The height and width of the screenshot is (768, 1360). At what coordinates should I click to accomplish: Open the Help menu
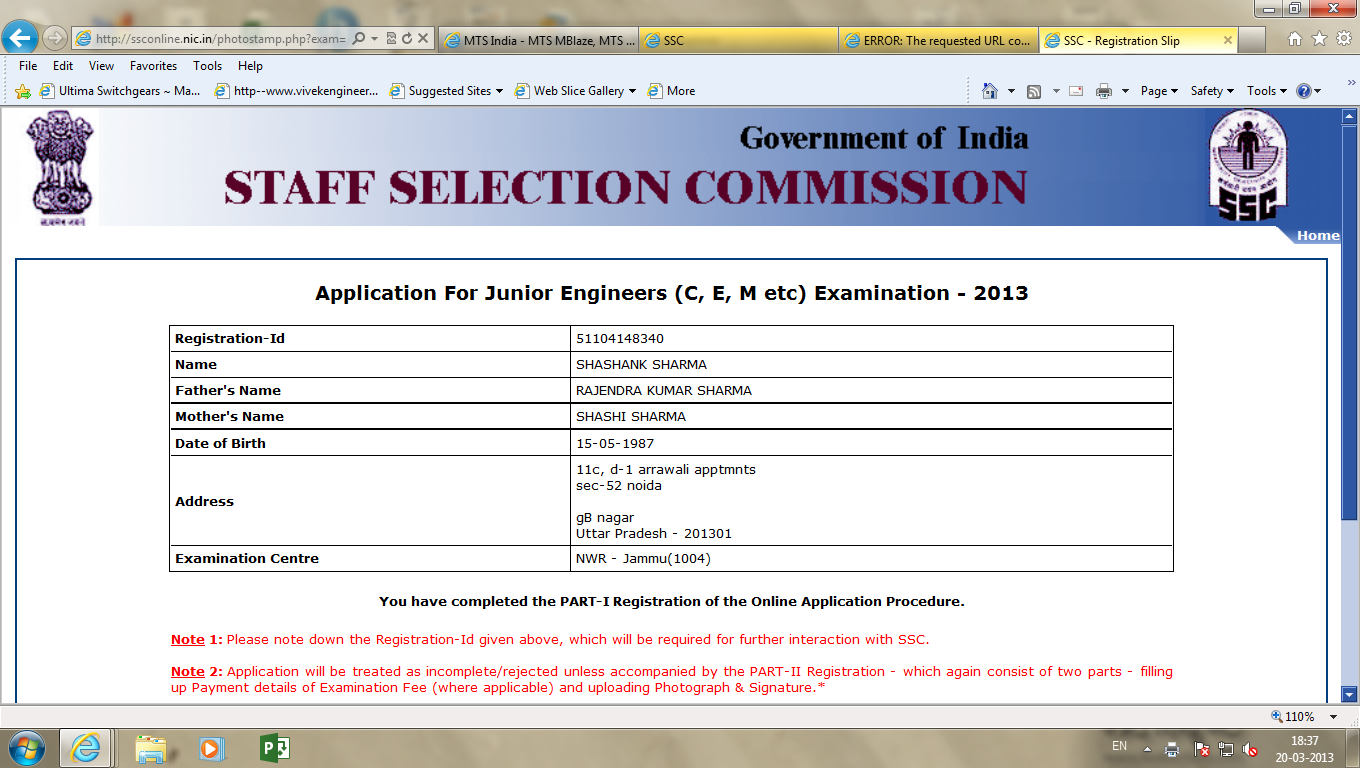(x=250, y=66)
